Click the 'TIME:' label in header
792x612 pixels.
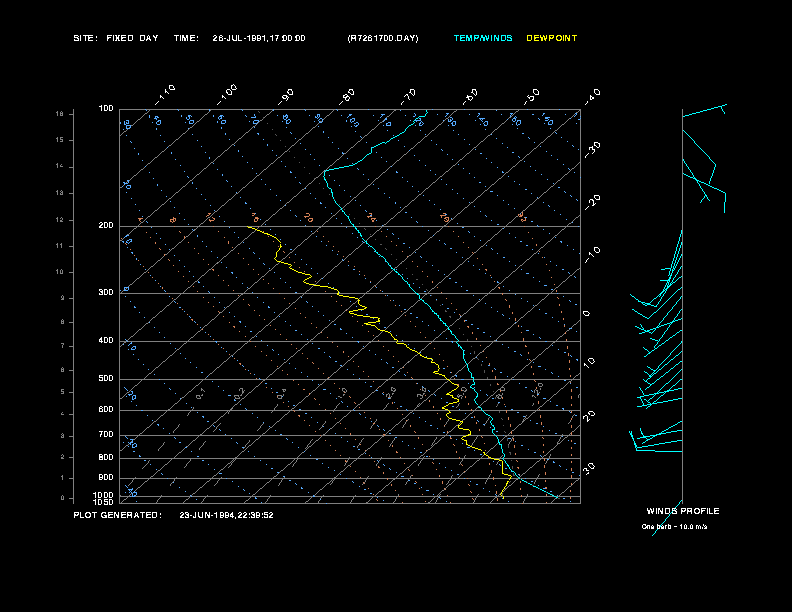(x=186, y=38)
